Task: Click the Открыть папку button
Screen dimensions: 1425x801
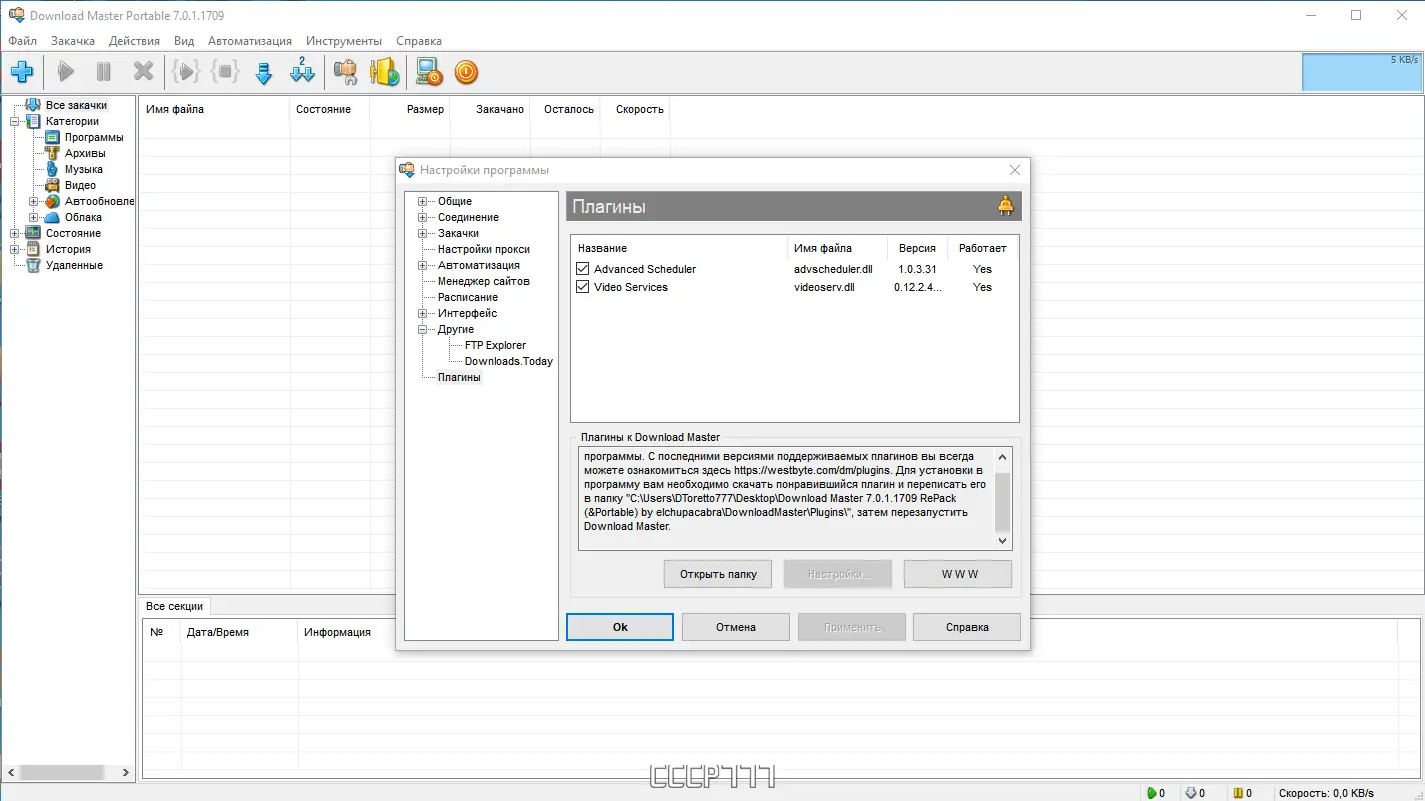Action: tap(718, 574)
